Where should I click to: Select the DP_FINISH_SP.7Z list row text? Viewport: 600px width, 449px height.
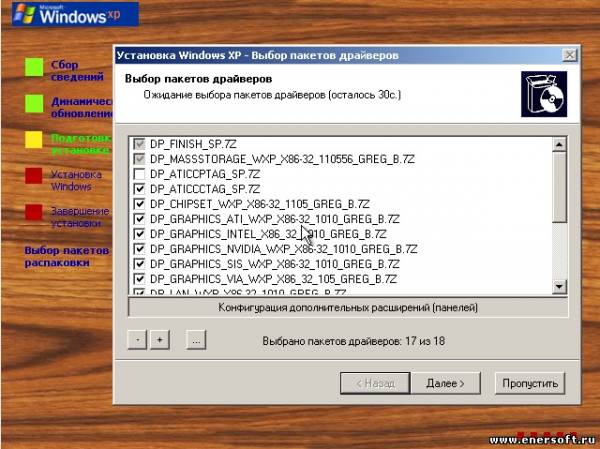click(193, 144)
